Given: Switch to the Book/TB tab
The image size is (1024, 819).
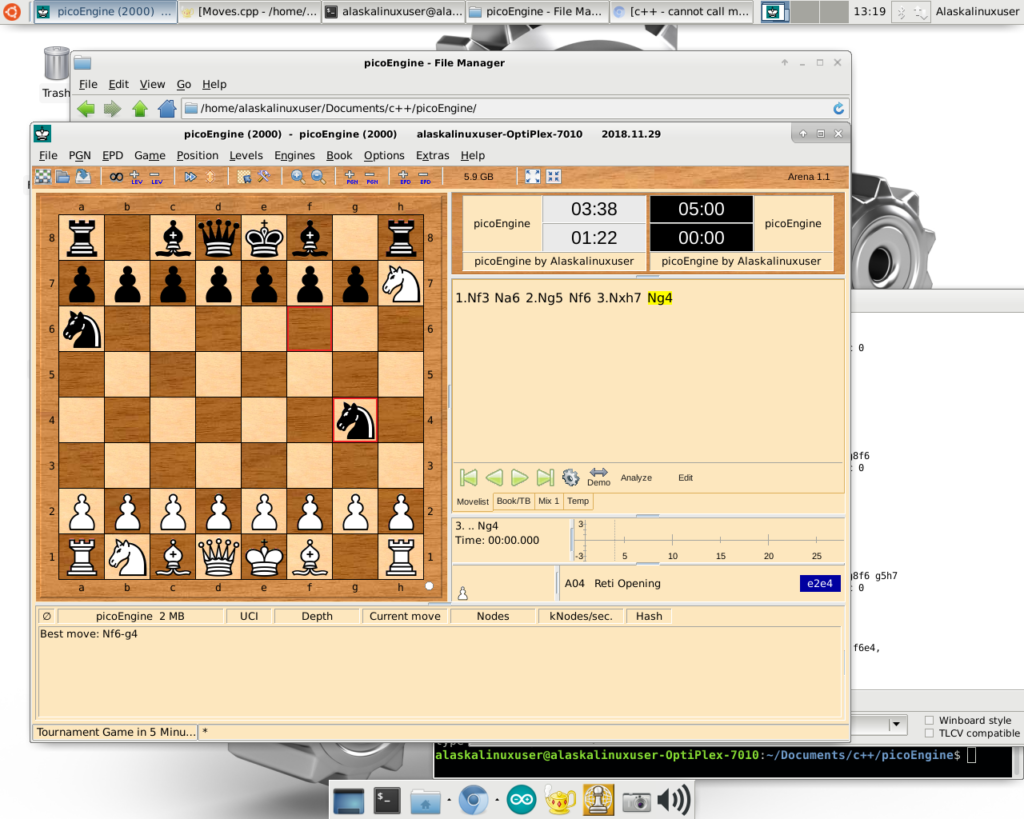Looking at the screenshot, I should coord(514,501).
